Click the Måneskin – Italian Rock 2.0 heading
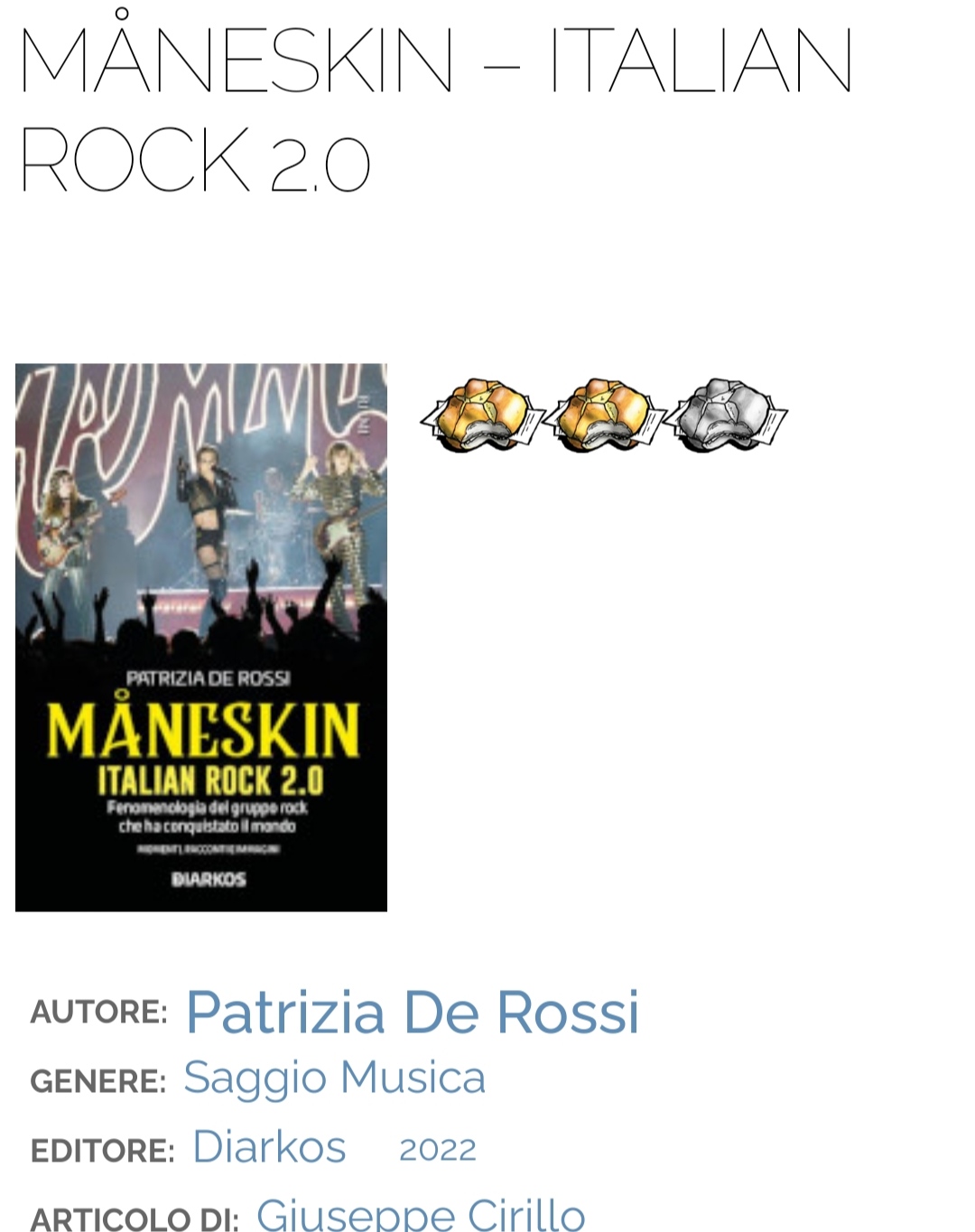Screen dimensions: 975x1232 435,108
